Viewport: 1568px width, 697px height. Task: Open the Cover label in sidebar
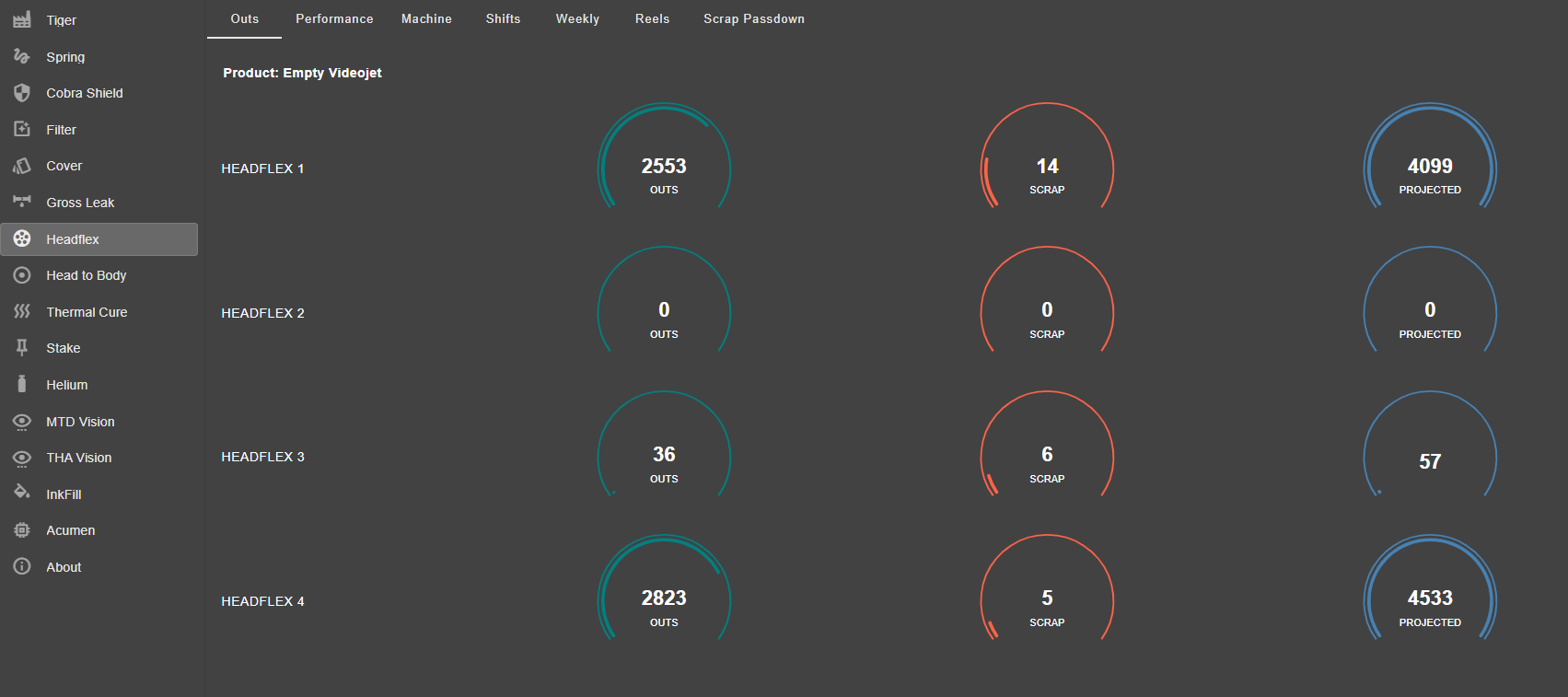[64, 166]
